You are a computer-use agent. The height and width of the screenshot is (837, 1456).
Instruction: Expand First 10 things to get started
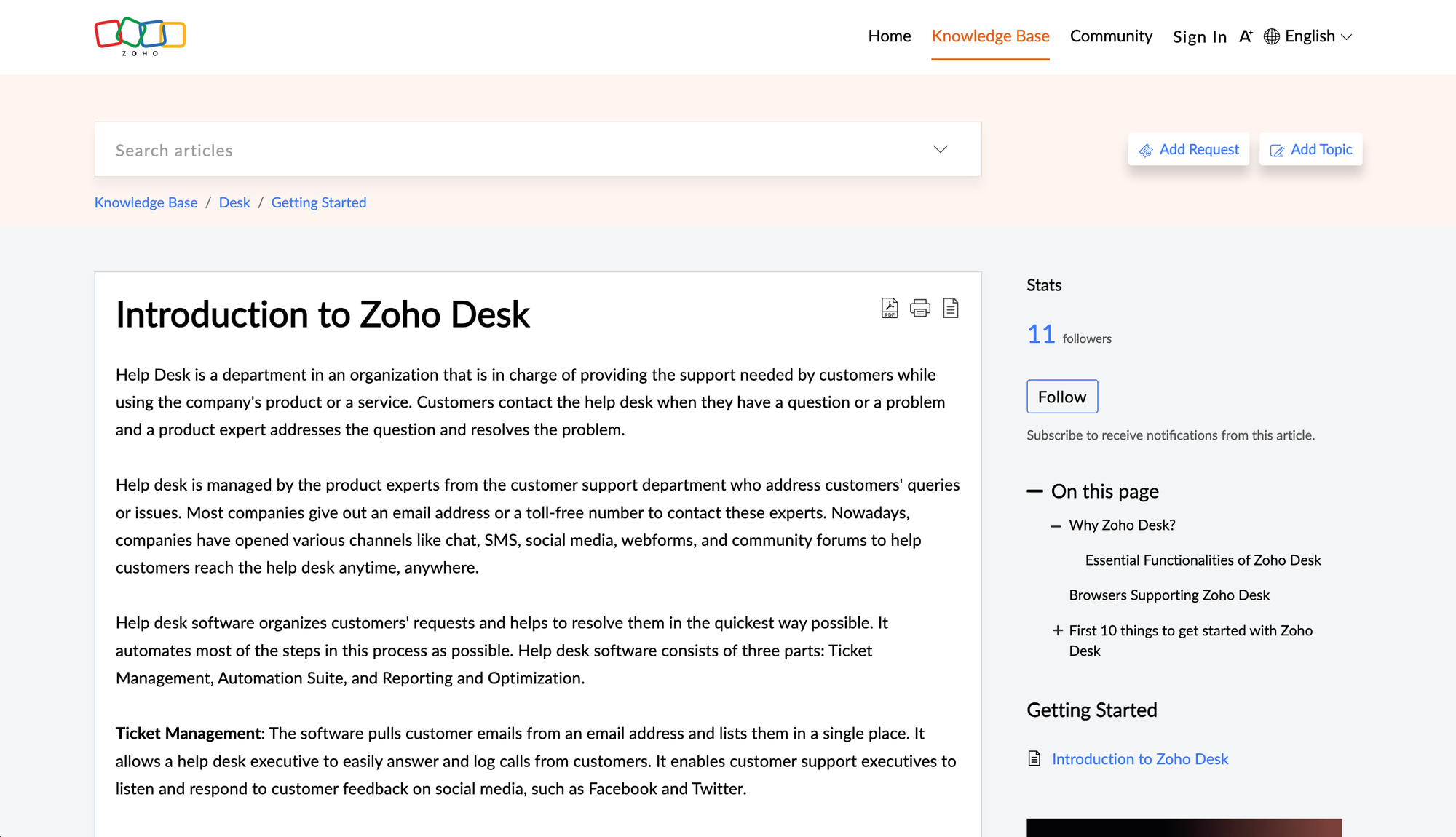[x=1058, y=630]
